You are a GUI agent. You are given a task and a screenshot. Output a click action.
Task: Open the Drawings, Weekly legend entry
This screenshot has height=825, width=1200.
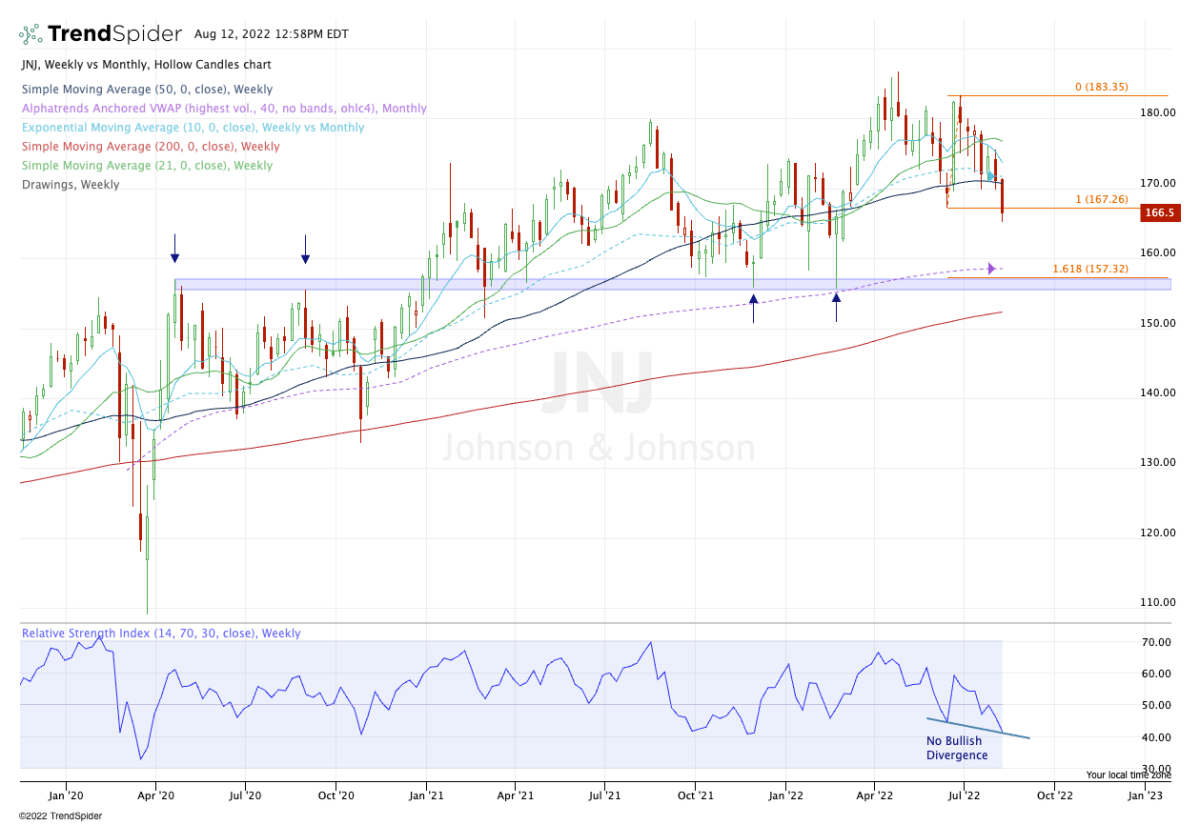pos(70,184)
